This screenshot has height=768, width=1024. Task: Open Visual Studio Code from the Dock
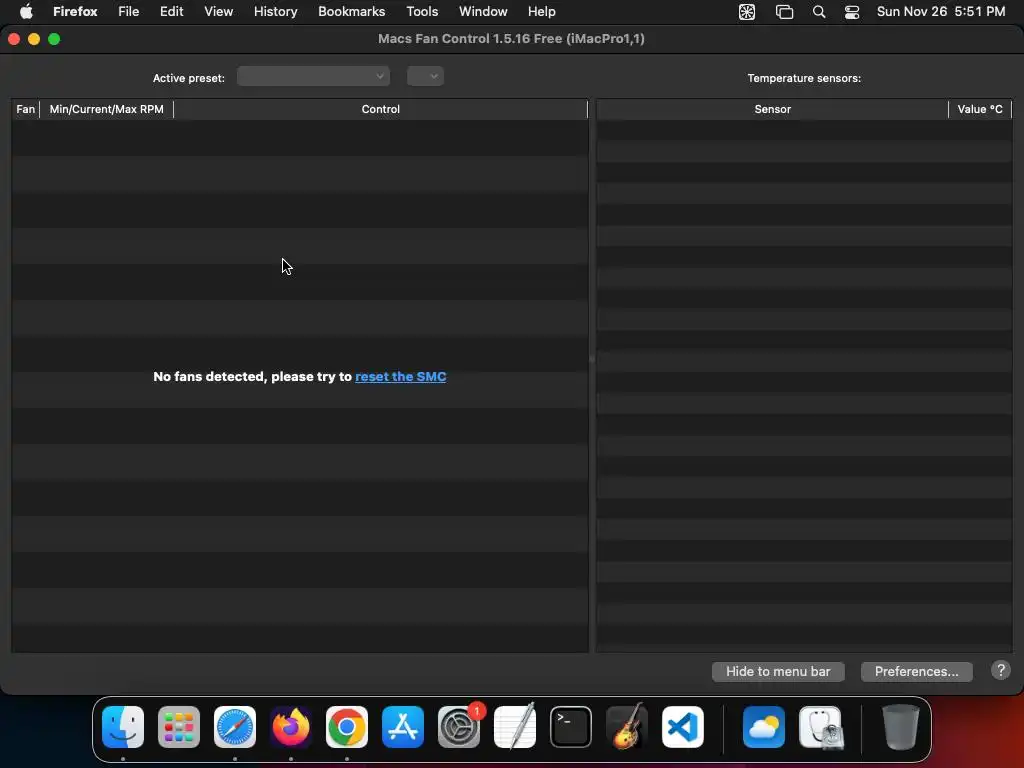coord(683,727)
